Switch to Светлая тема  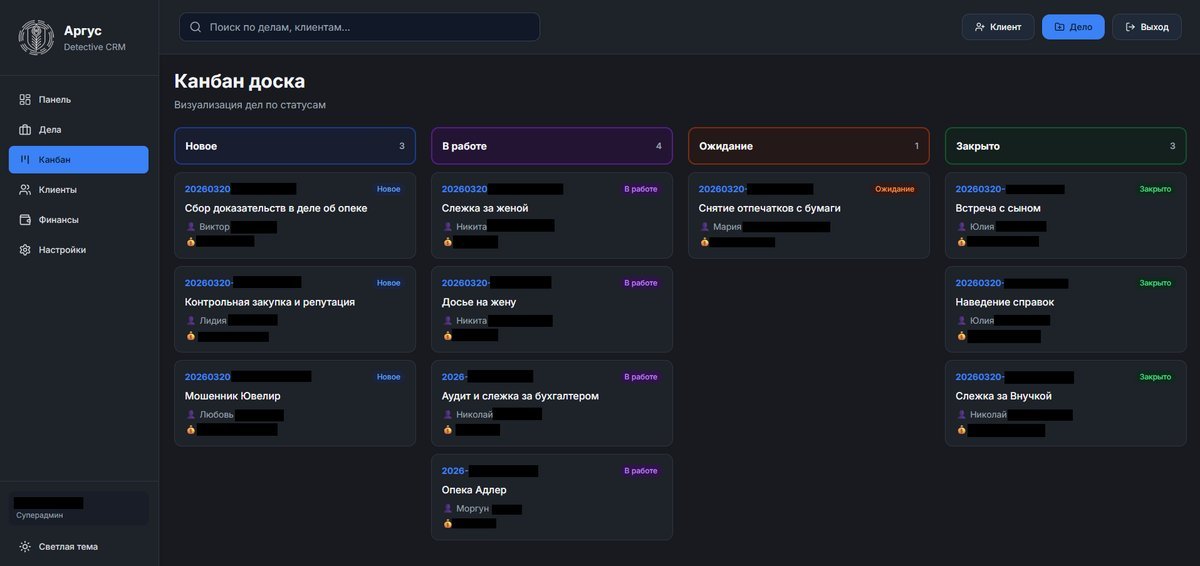coord(68,547)
